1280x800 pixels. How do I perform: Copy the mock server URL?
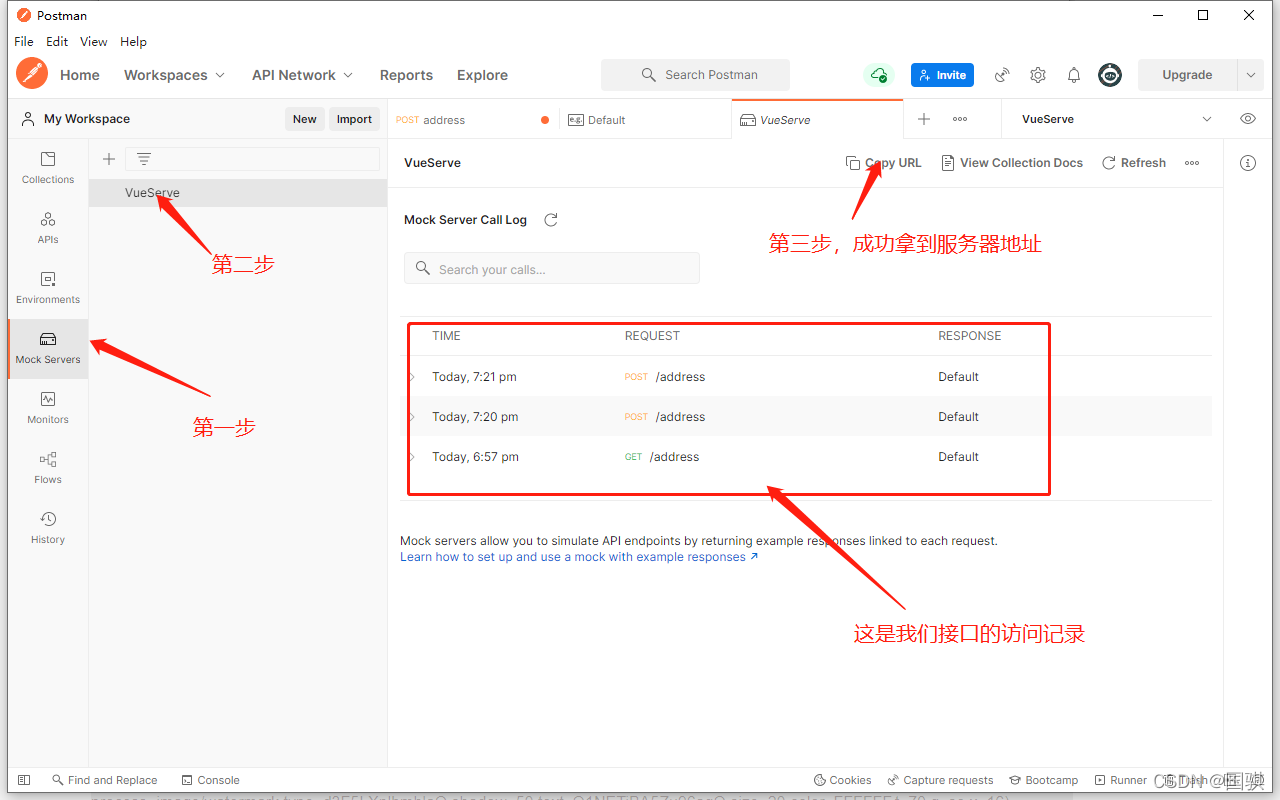(884, 163)
